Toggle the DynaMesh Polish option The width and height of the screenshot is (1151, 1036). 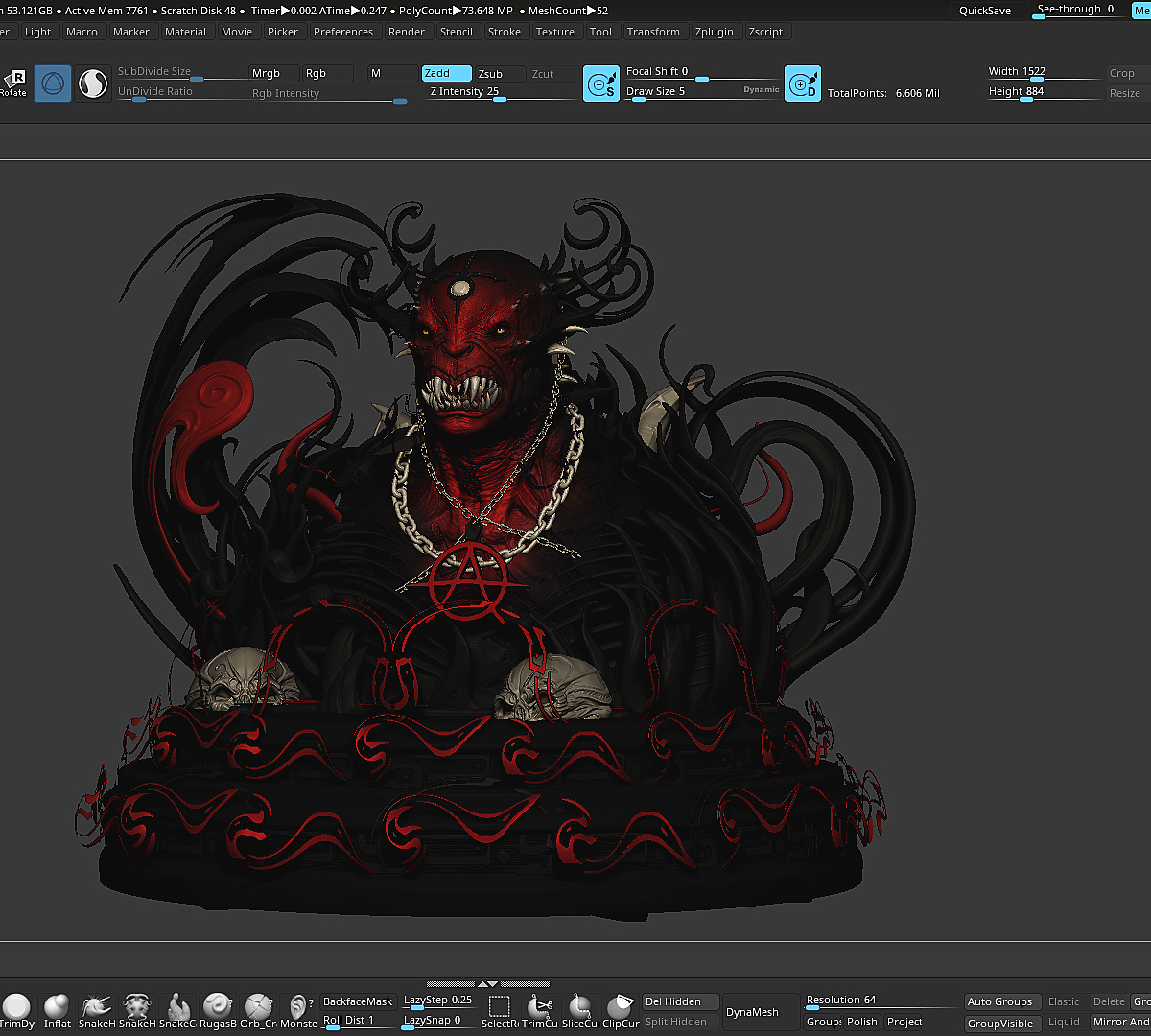[x=862, y=1022]
